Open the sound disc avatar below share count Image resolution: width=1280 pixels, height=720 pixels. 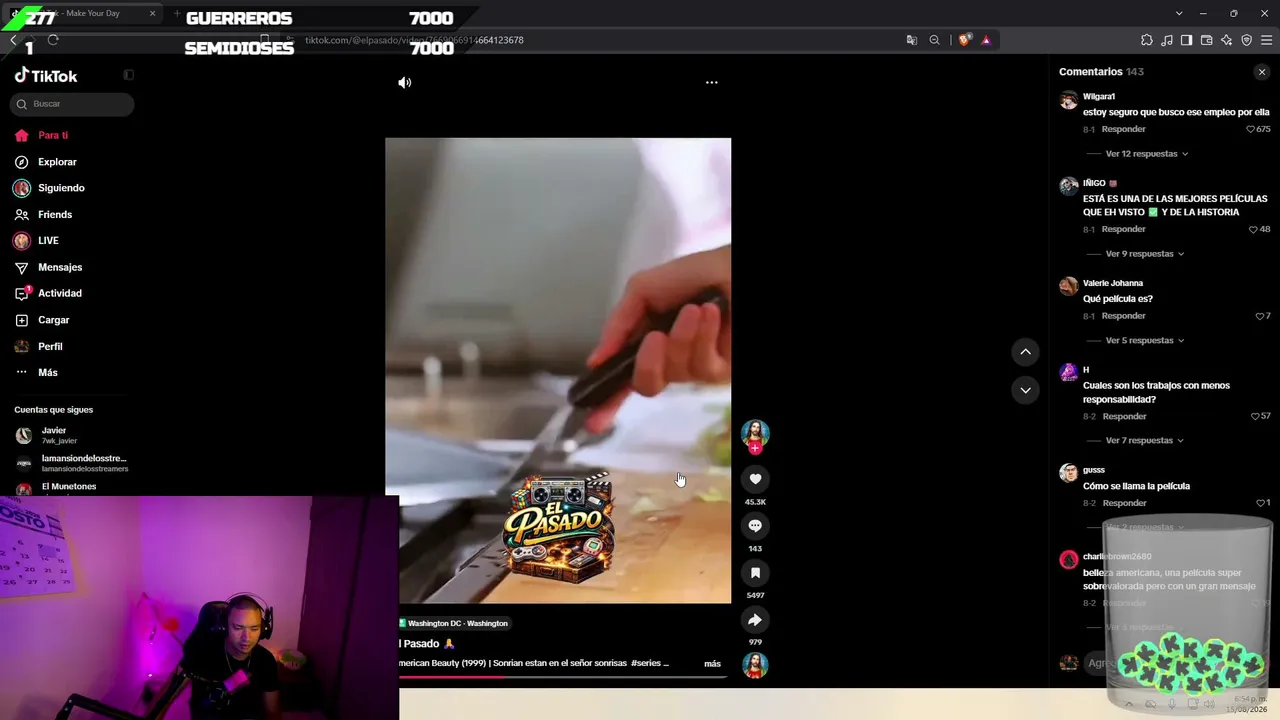click(x=755, y=665)
